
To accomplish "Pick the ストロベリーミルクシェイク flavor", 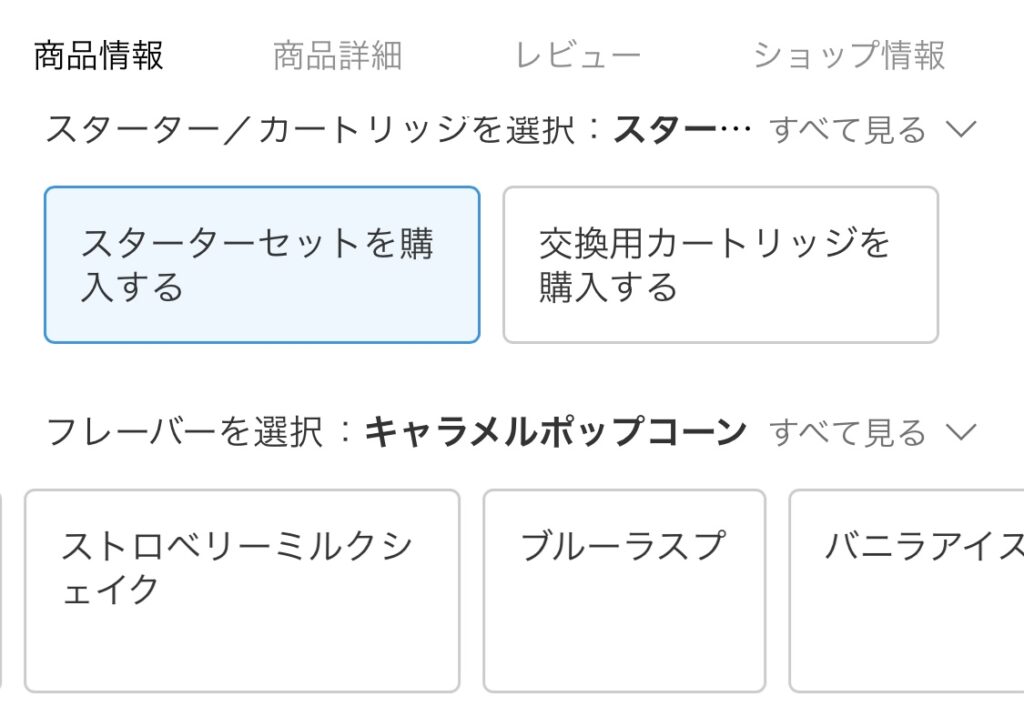I will tap(241, 590).
